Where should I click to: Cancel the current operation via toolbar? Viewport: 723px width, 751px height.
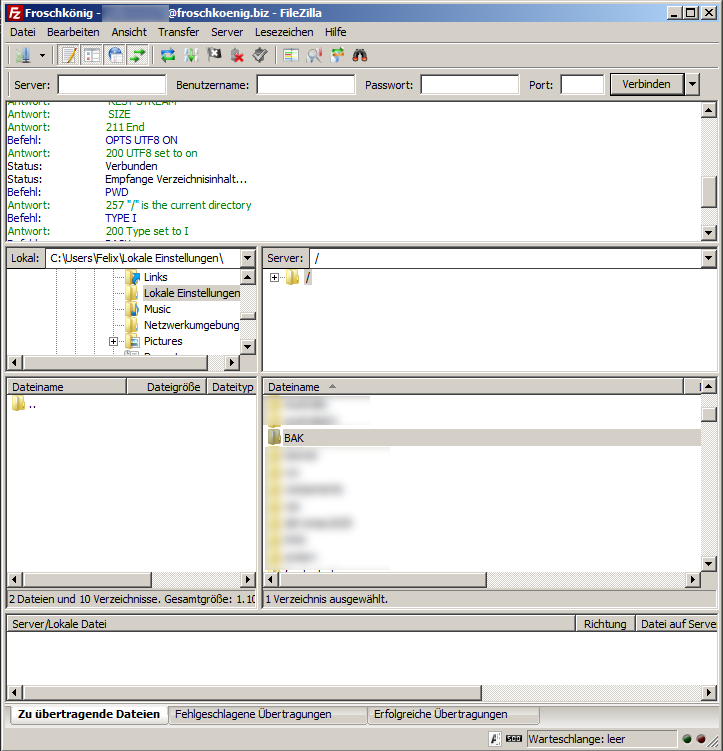click(x=214, y=55)
